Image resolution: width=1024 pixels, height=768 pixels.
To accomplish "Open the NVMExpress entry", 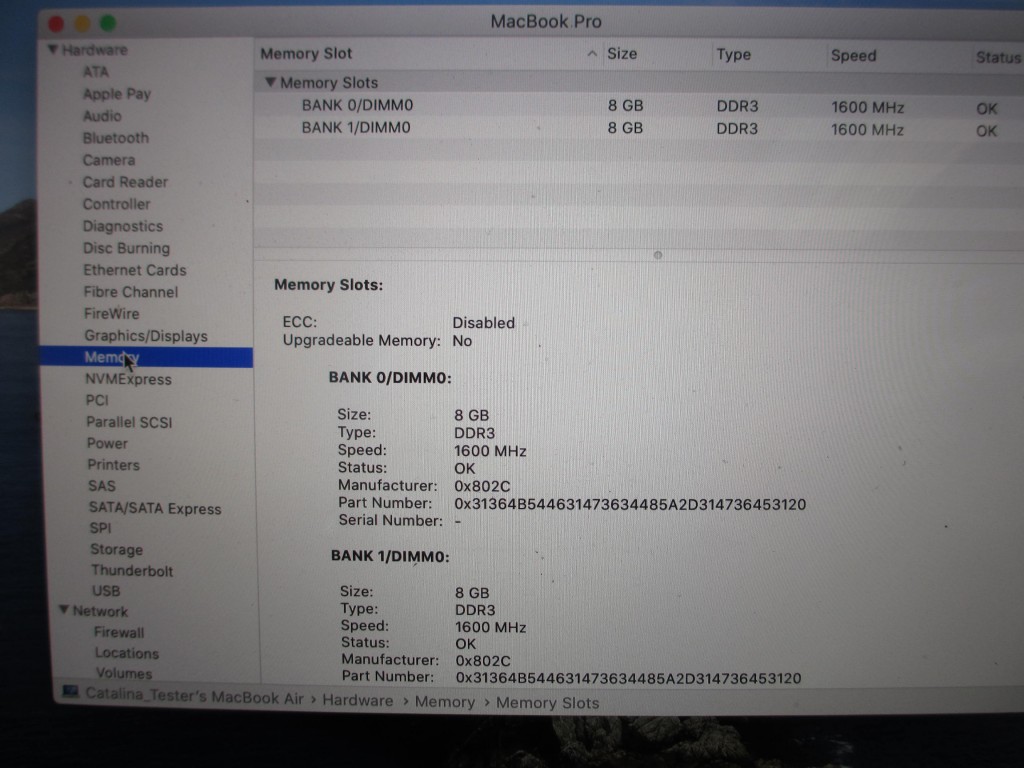I will 128,379.
